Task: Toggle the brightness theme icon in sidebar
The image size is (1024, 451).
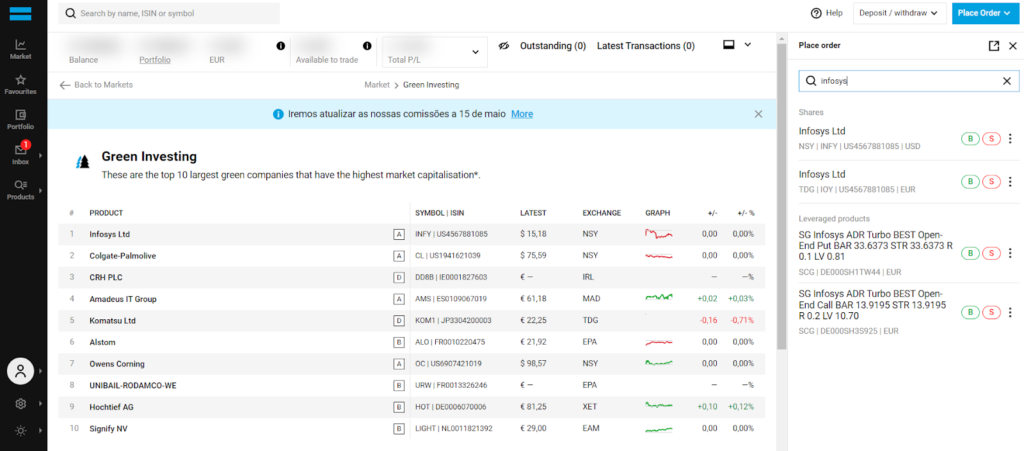Action: [20, 430]
